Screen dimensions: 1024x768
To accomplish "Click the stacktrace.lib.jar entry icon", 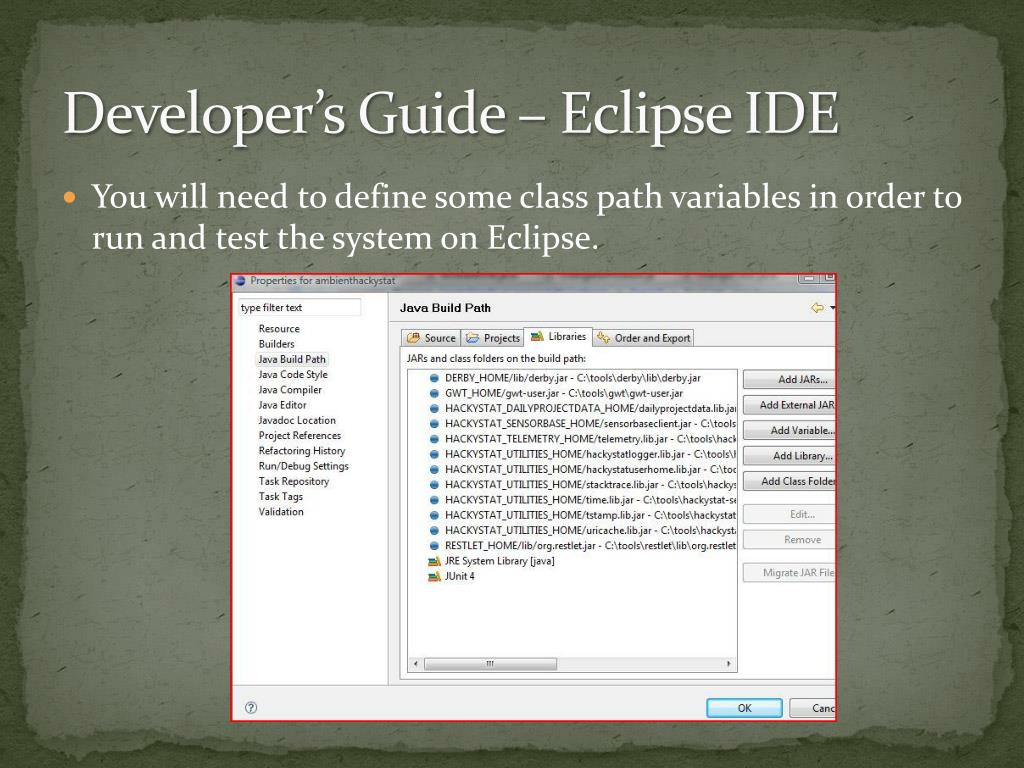I will click(x=434, y=485).
